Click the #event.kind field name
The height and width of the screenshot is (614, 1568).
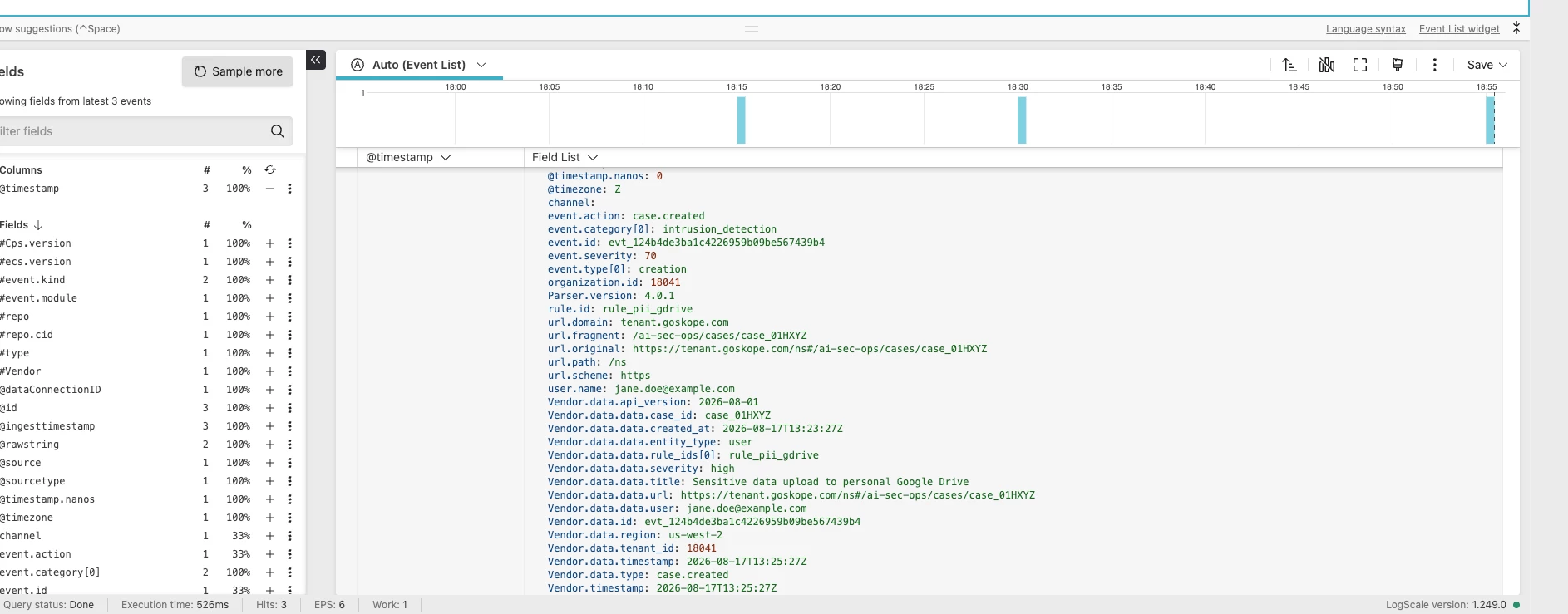[32, 280]
